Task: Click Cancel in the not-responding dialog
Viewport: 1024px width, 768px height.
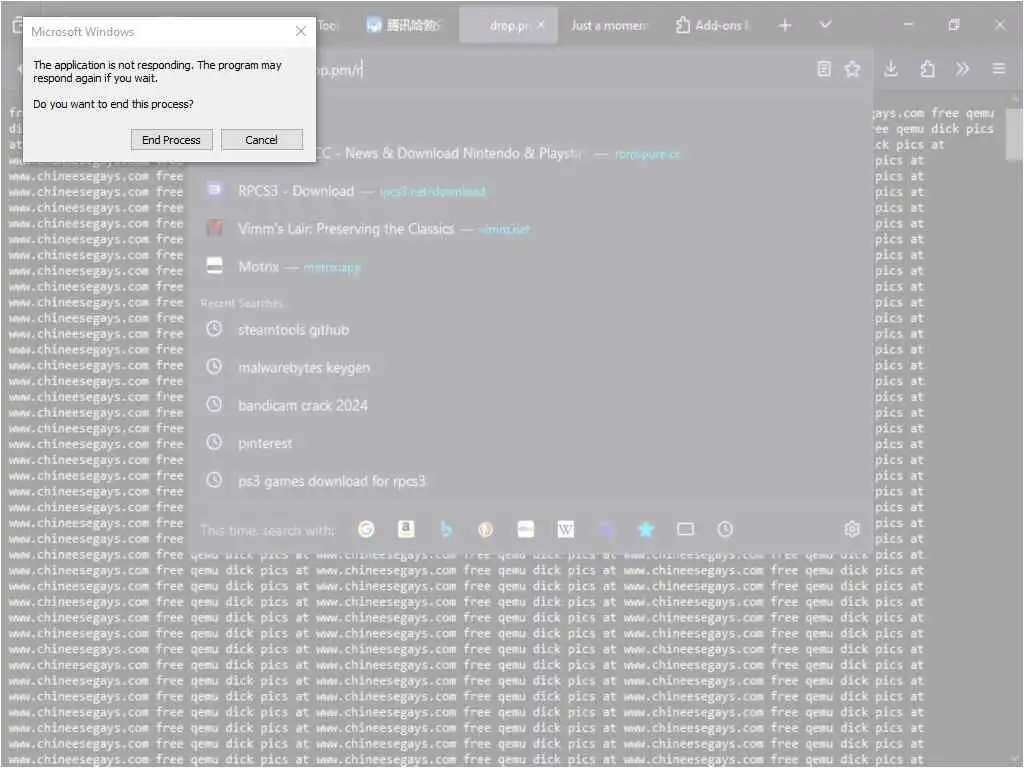Action: [x=261, y=140]
